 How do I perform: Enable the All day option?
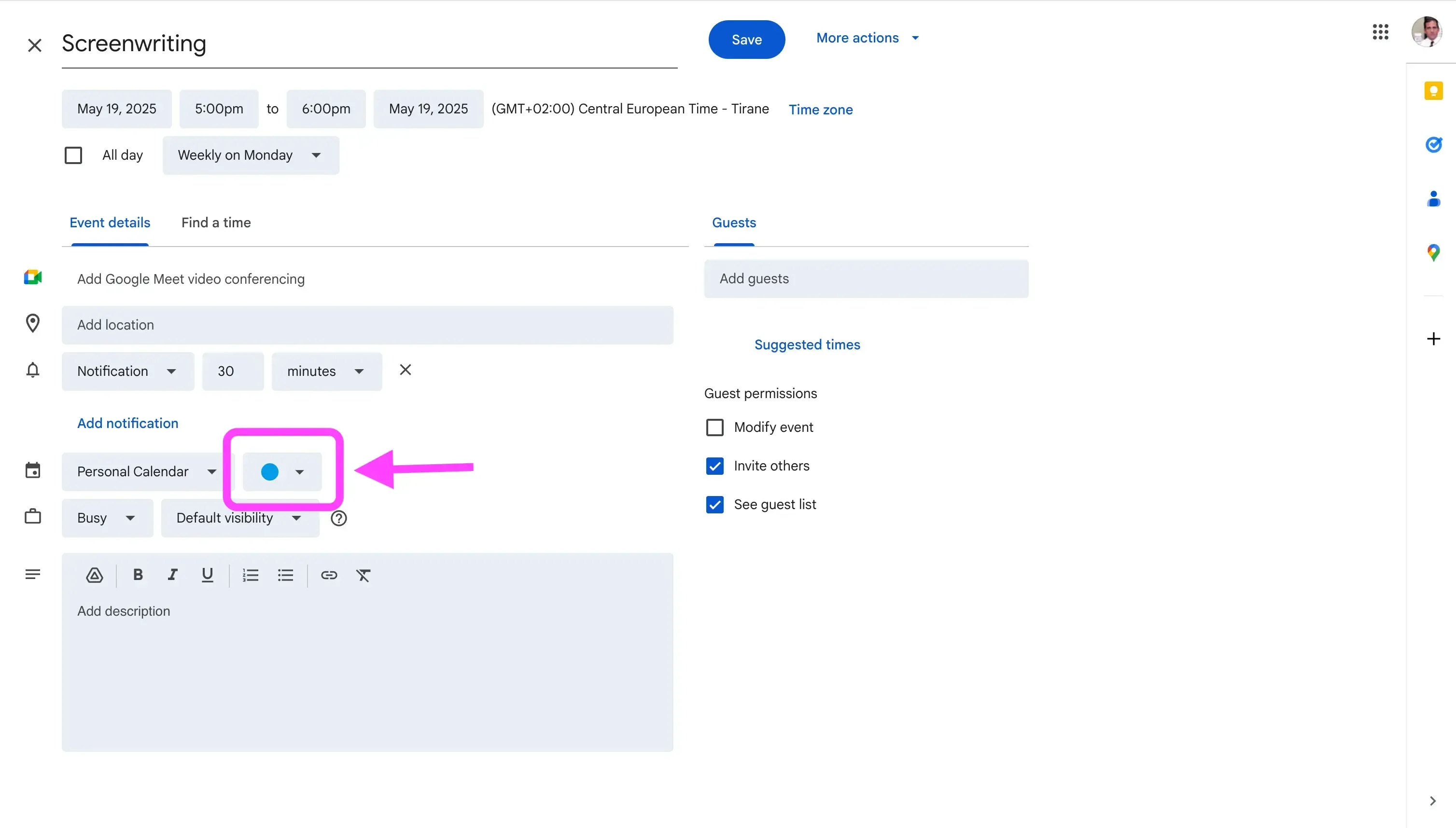click(73, 155)
